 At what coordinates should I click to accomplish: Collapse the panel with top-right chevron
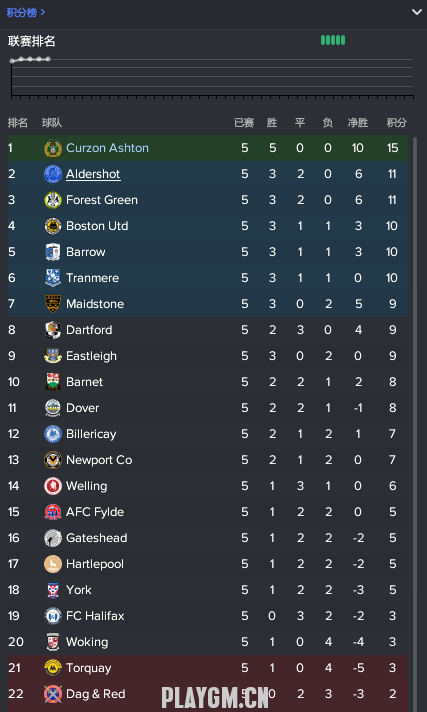tap(417, 12)
